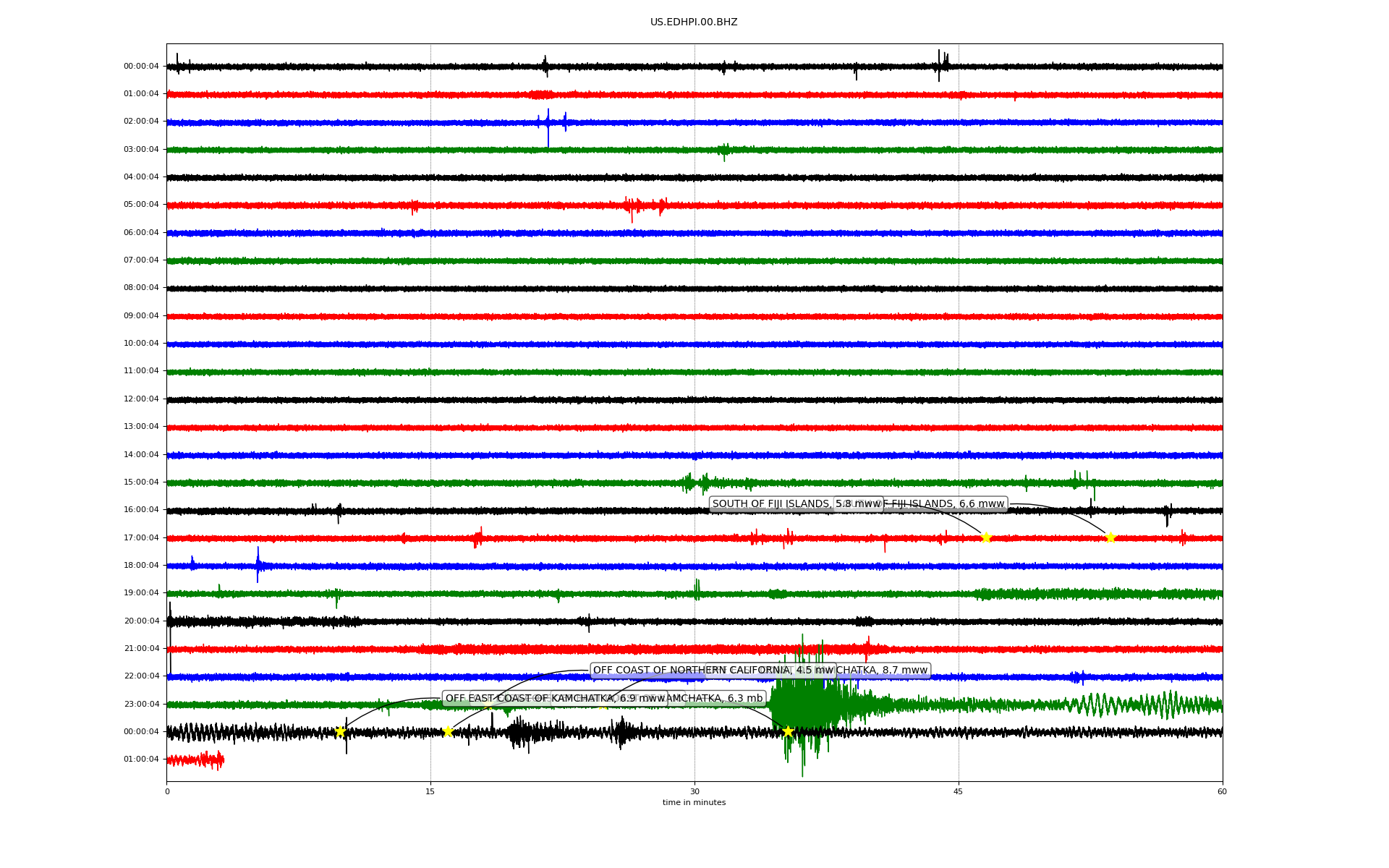
Task: Pick the 14:00:04 time label
Action: click(141, 455)
